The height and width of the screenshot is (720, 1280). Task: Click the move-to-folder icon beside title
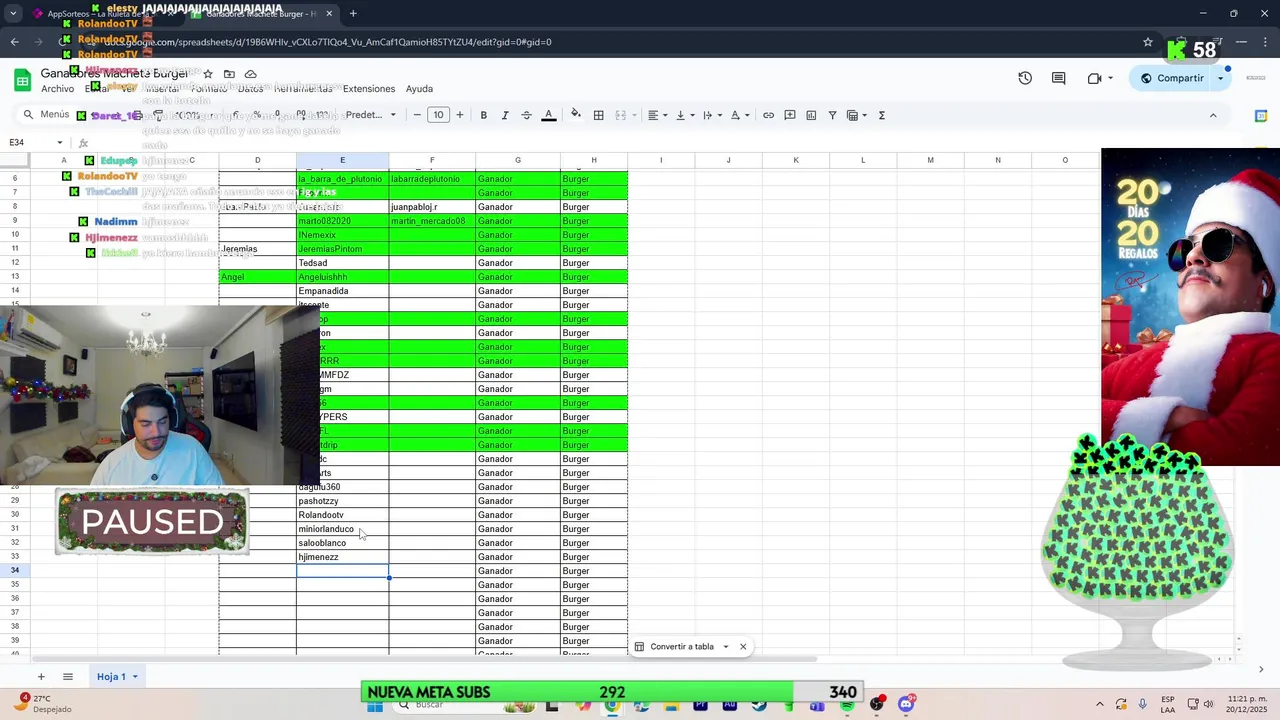coord(229,74)
